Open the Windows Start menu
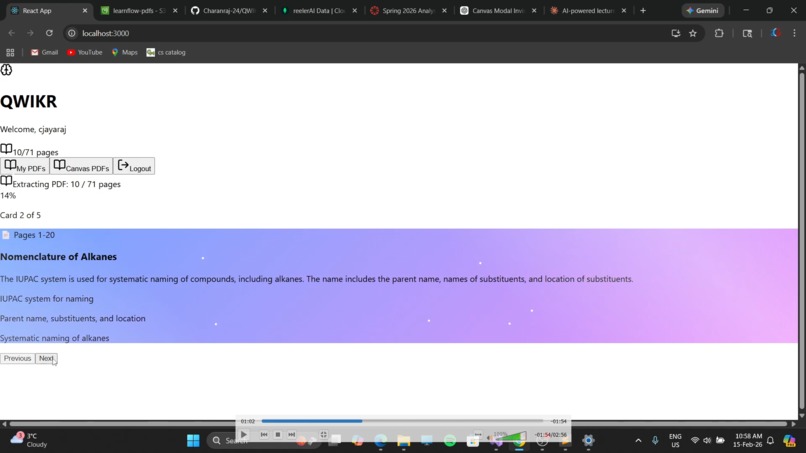The height and width of the screenshot is (453, 806). pyautogui.click(x=193, y=441)
